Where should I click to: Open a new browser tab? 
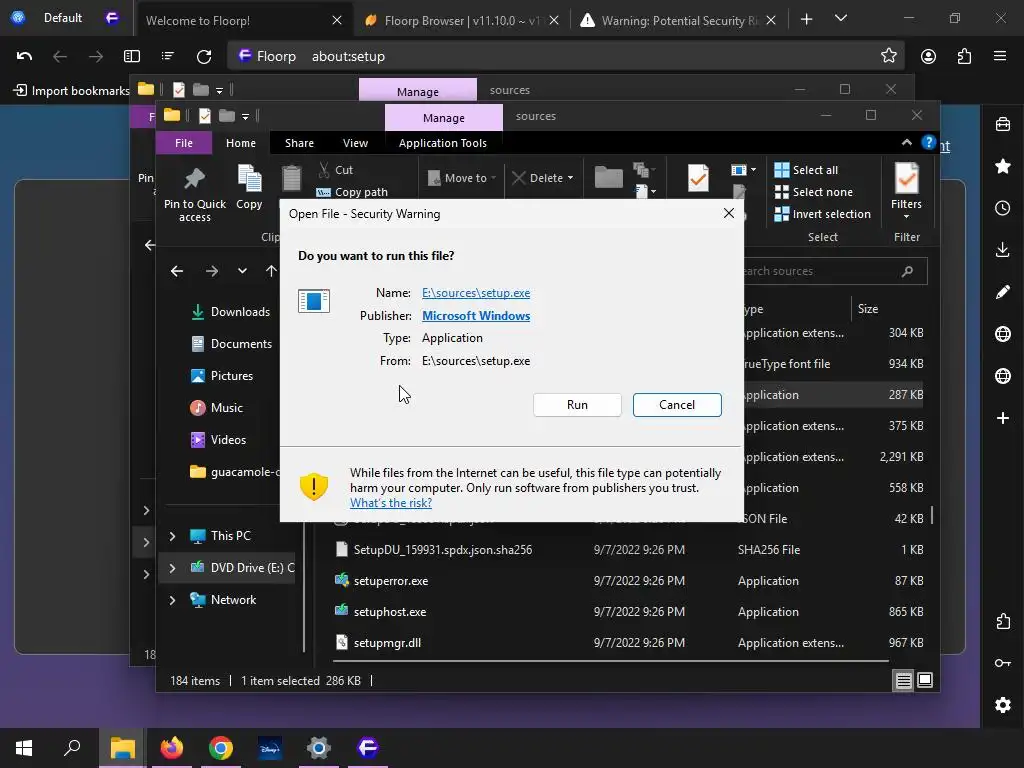click(807, 20)
